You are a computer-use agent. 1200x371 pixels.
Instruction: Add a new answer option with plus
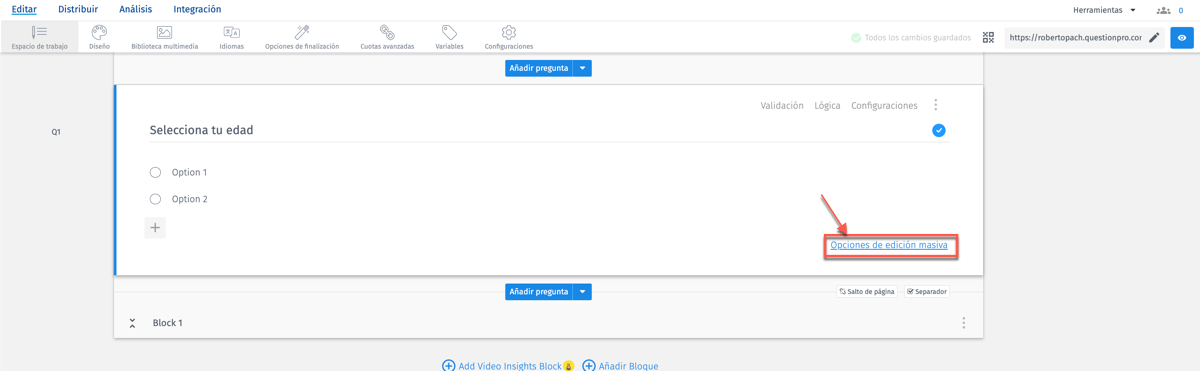(155, 228)
